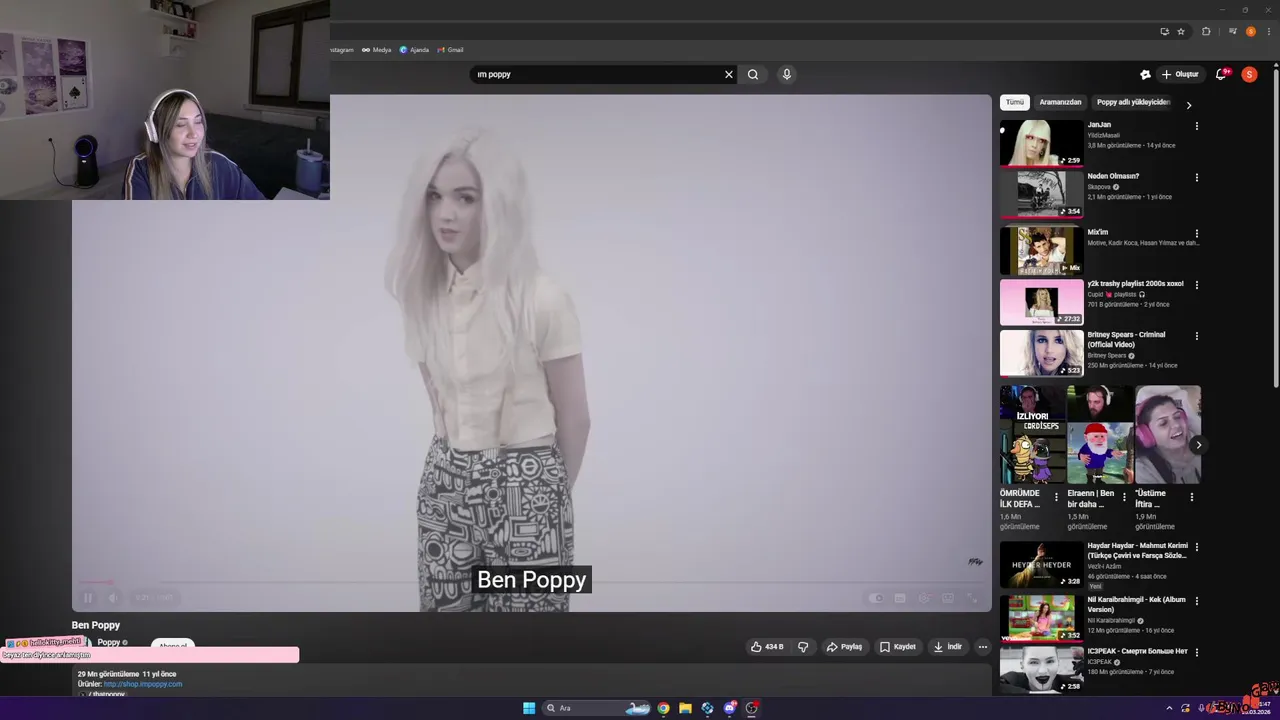
Task: Open YouTube notifications bell
Action: 1221,74
